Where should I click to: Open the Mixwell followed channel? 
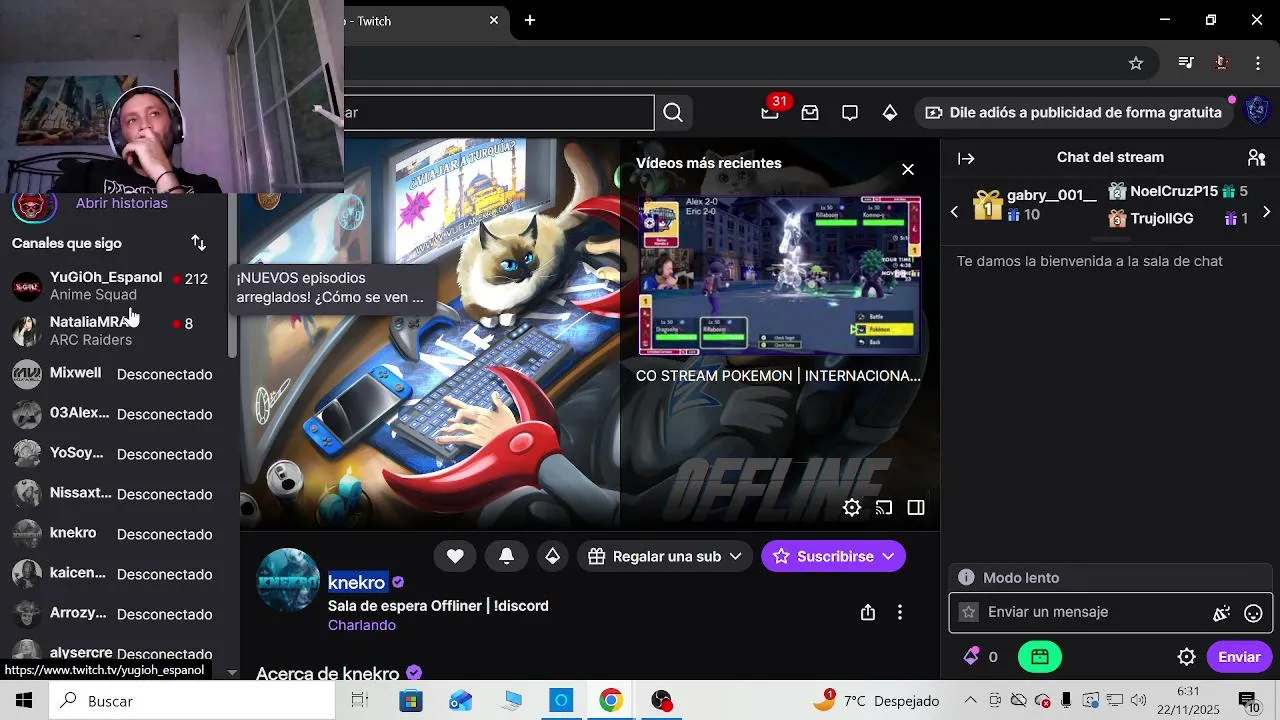115,374
